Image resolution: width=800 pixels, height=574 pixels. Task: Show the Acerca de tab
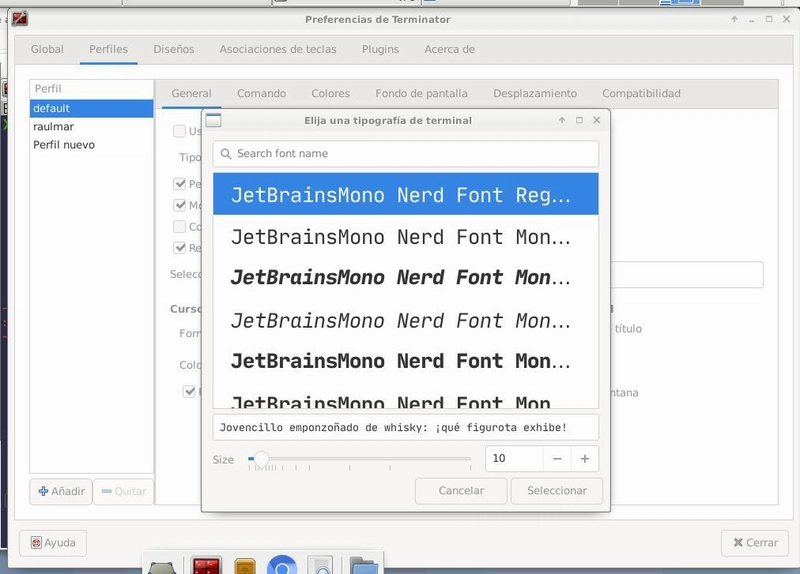coord(449,49)
